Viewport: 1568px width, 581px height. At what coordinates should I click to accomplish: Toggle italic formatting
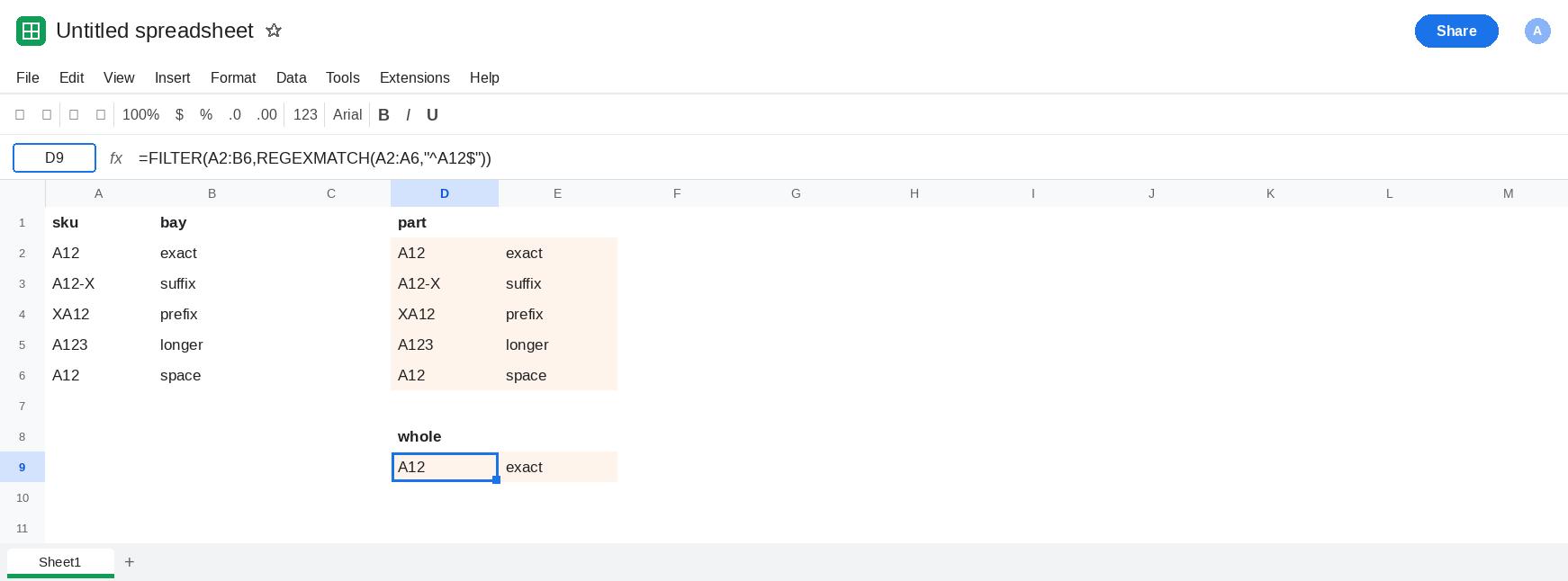tap(408, 114)
